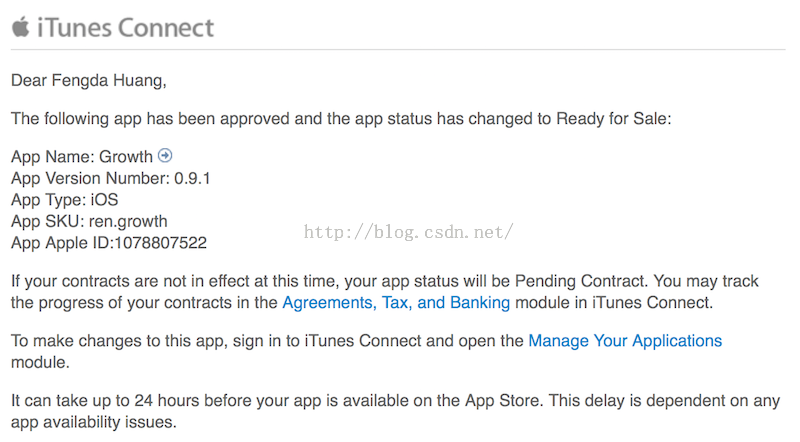Click the Apple ID number 1078807522
This screenshot has height=442, width=800.
pos(161,243)
